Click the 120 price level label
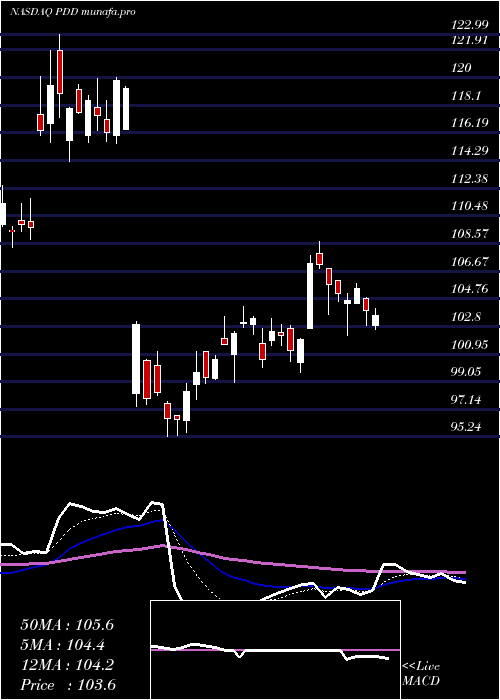The height and width of the screenshot is (700, 500). point(461,68)
